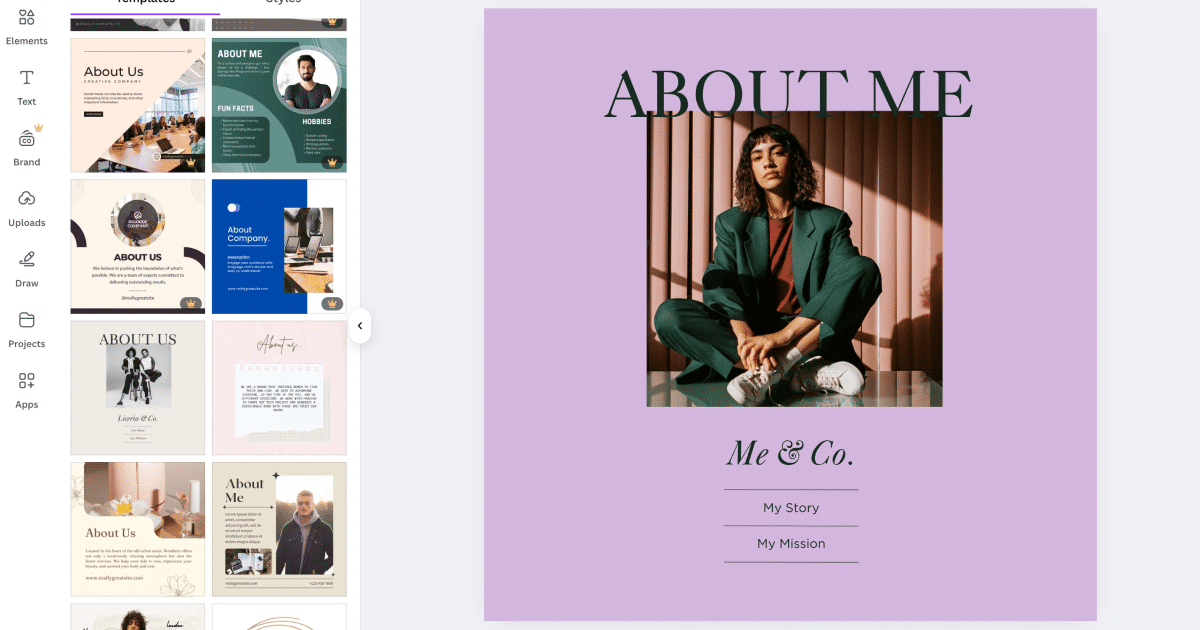Select the Text tool icon
The height and width of the screenshot is (630, 1200).
point(27,78)
